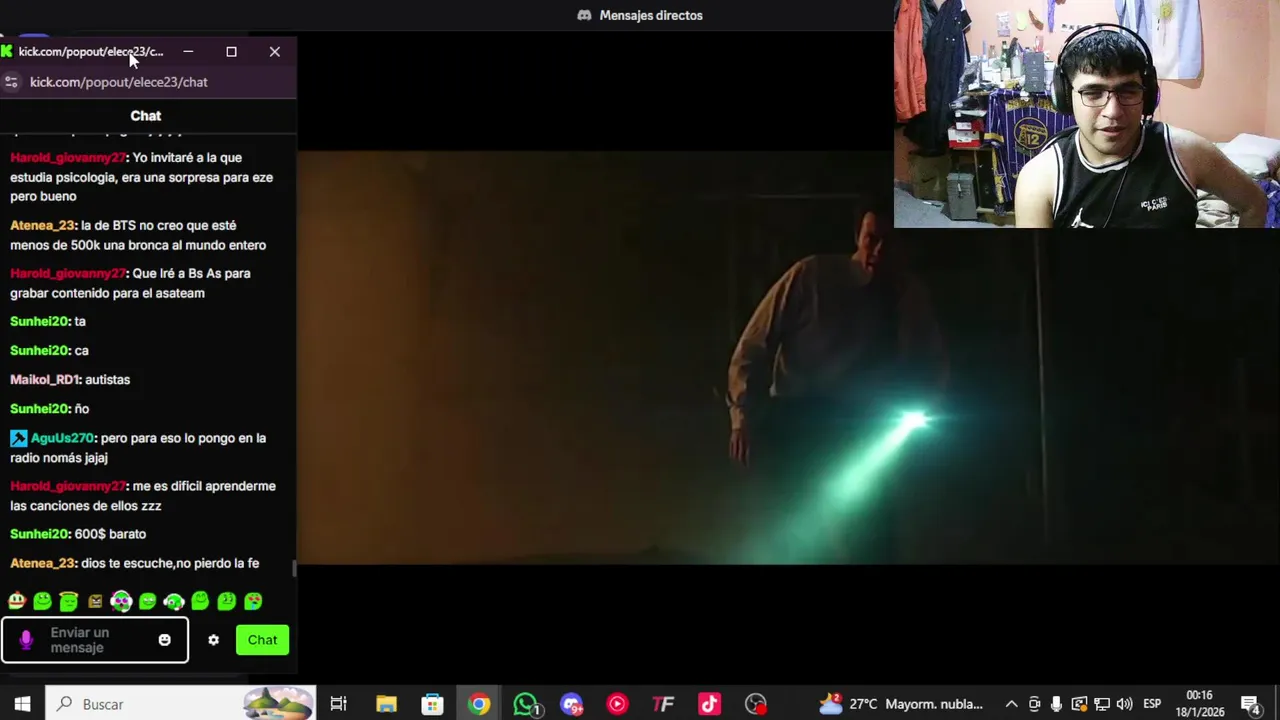Image resolution: width=1280 pixels, height=720 pixels.
Task: Click the kick.com/popout/elece23/chat address bar
Action: pyautogui.click(x=119, y=82)
